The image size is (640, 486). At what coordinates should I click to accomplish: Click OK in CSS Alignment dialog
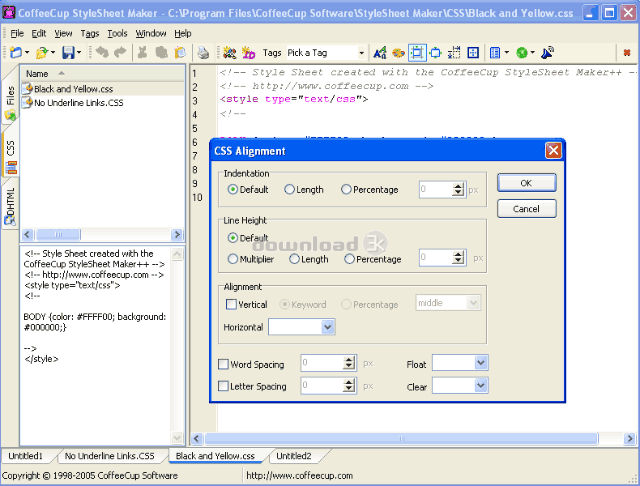click(526, 183)
